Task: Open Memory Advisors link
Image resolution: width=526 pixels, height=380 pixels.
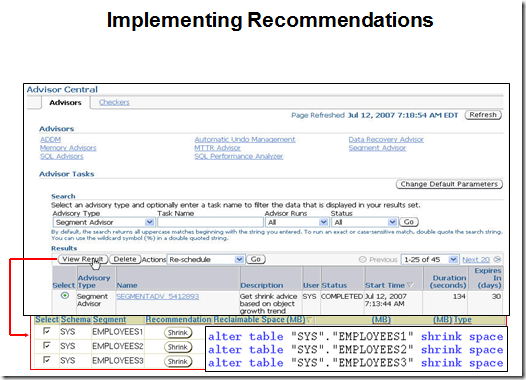Action: coord(68,148)
